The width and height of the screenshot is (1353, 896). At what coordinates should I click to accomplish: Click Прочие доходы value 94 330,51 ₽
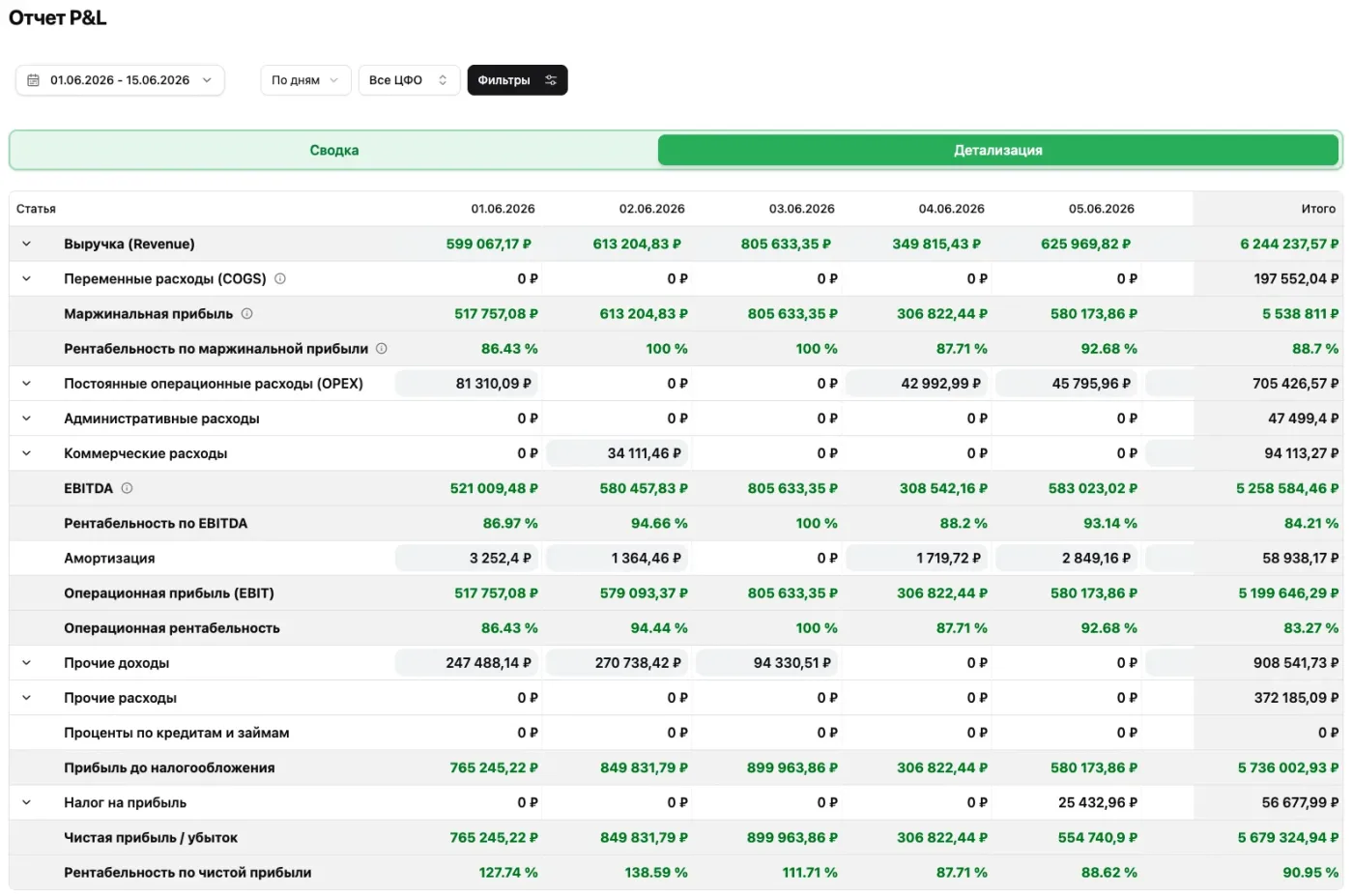[767, 663]
